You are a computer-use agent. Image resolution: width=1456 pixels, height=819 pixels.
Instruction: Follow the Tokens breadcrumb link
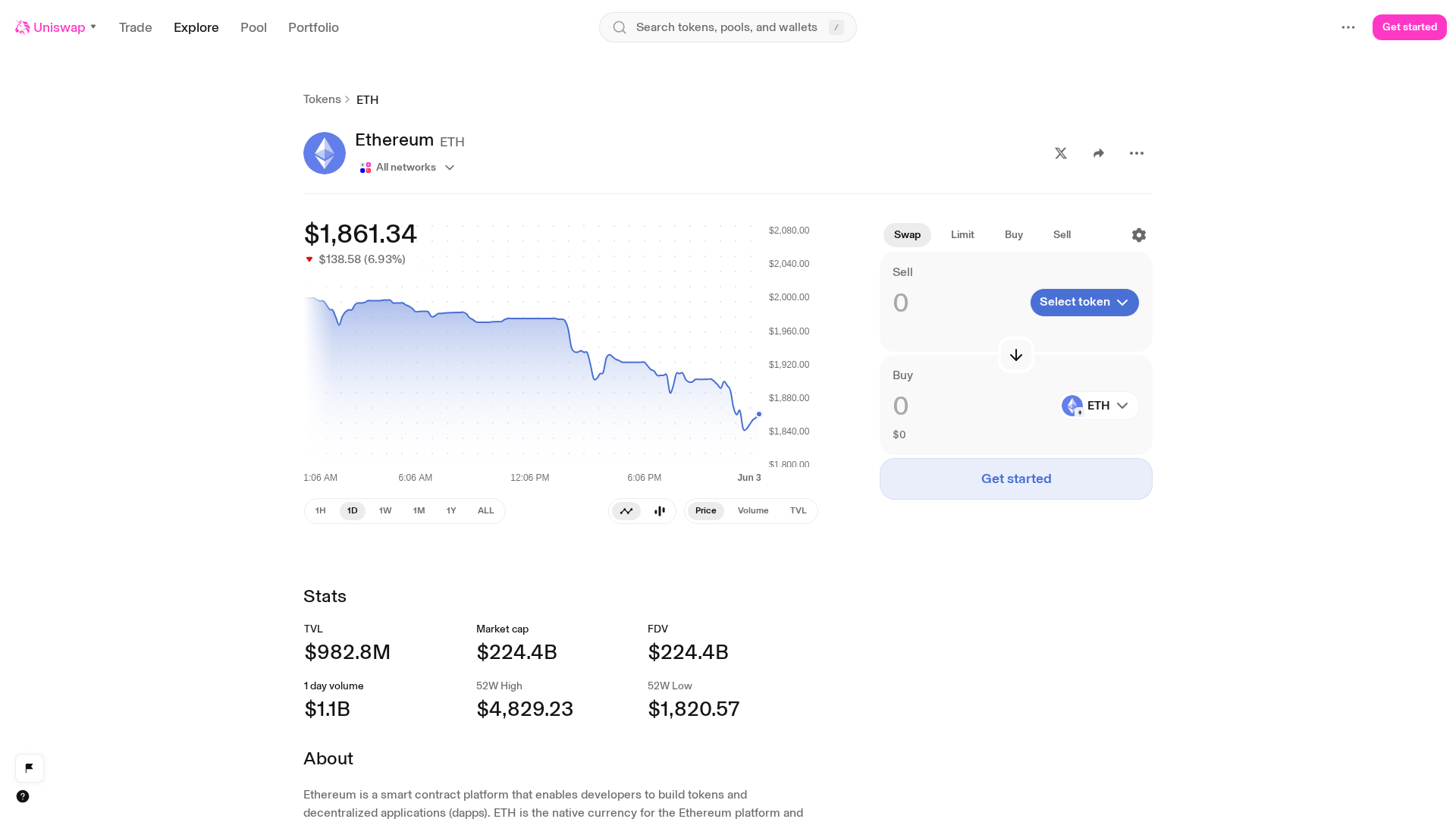322,99
